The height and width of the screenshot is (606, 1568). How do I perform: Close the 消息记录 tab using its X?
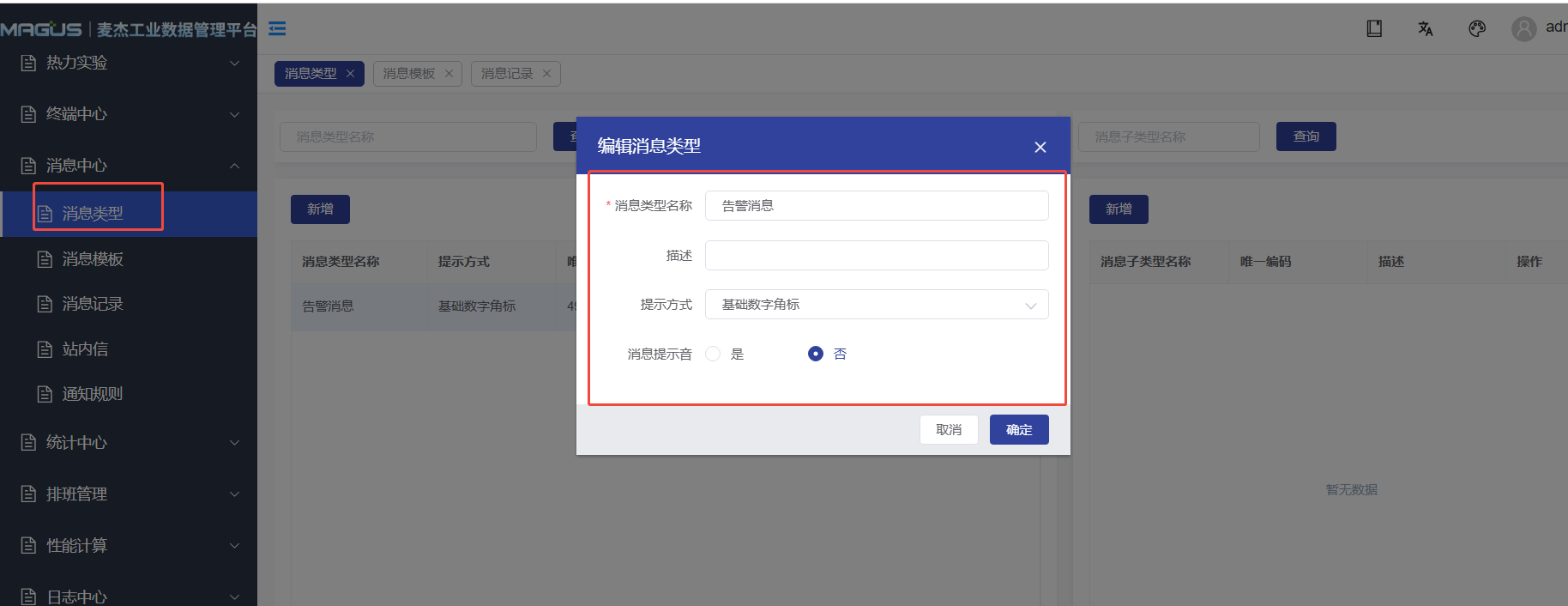click(x=546, y=74)
